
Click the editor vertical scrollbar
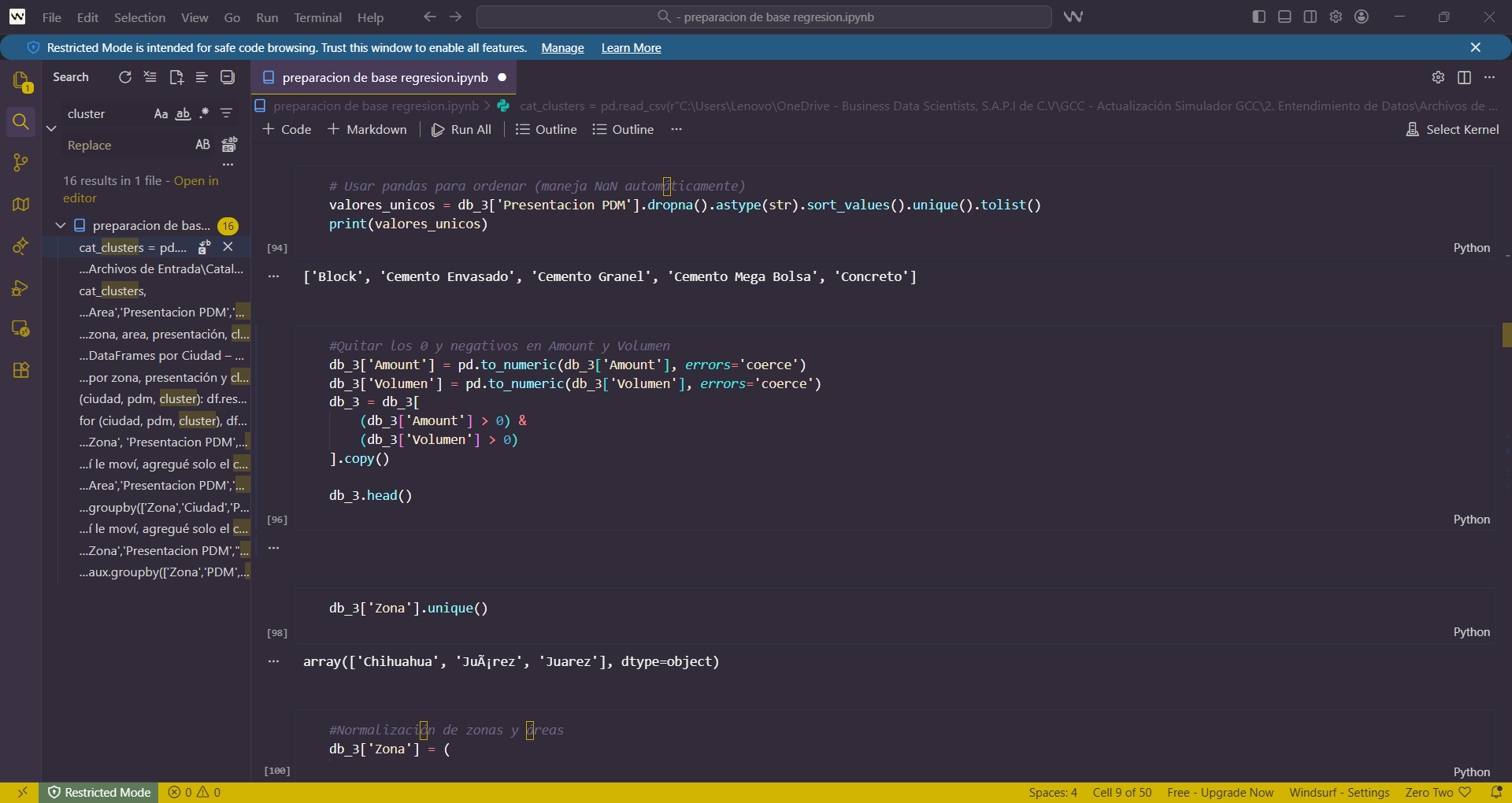[x=1506, y=335]
